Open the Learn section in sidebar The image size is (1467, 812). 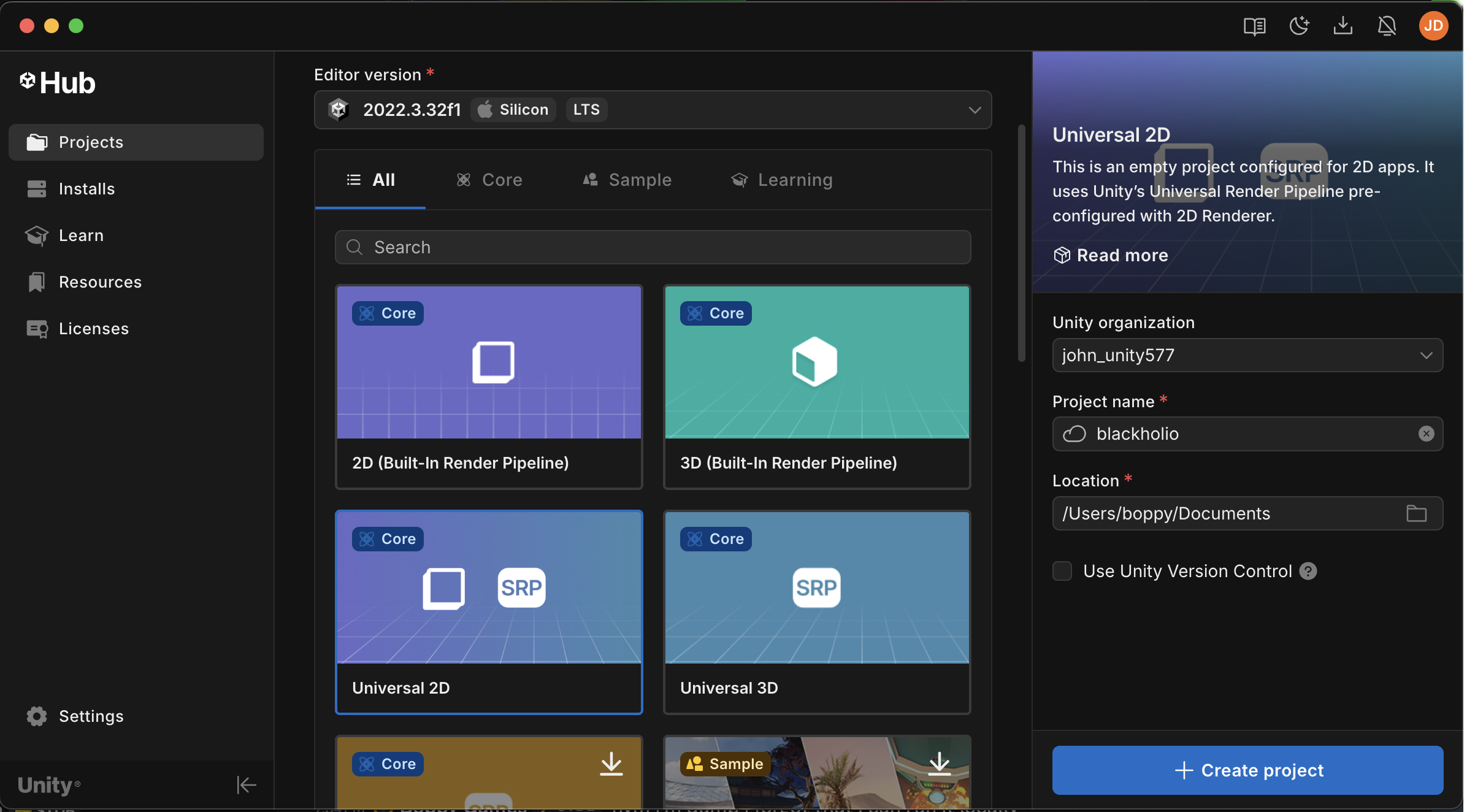click(81, 236)
